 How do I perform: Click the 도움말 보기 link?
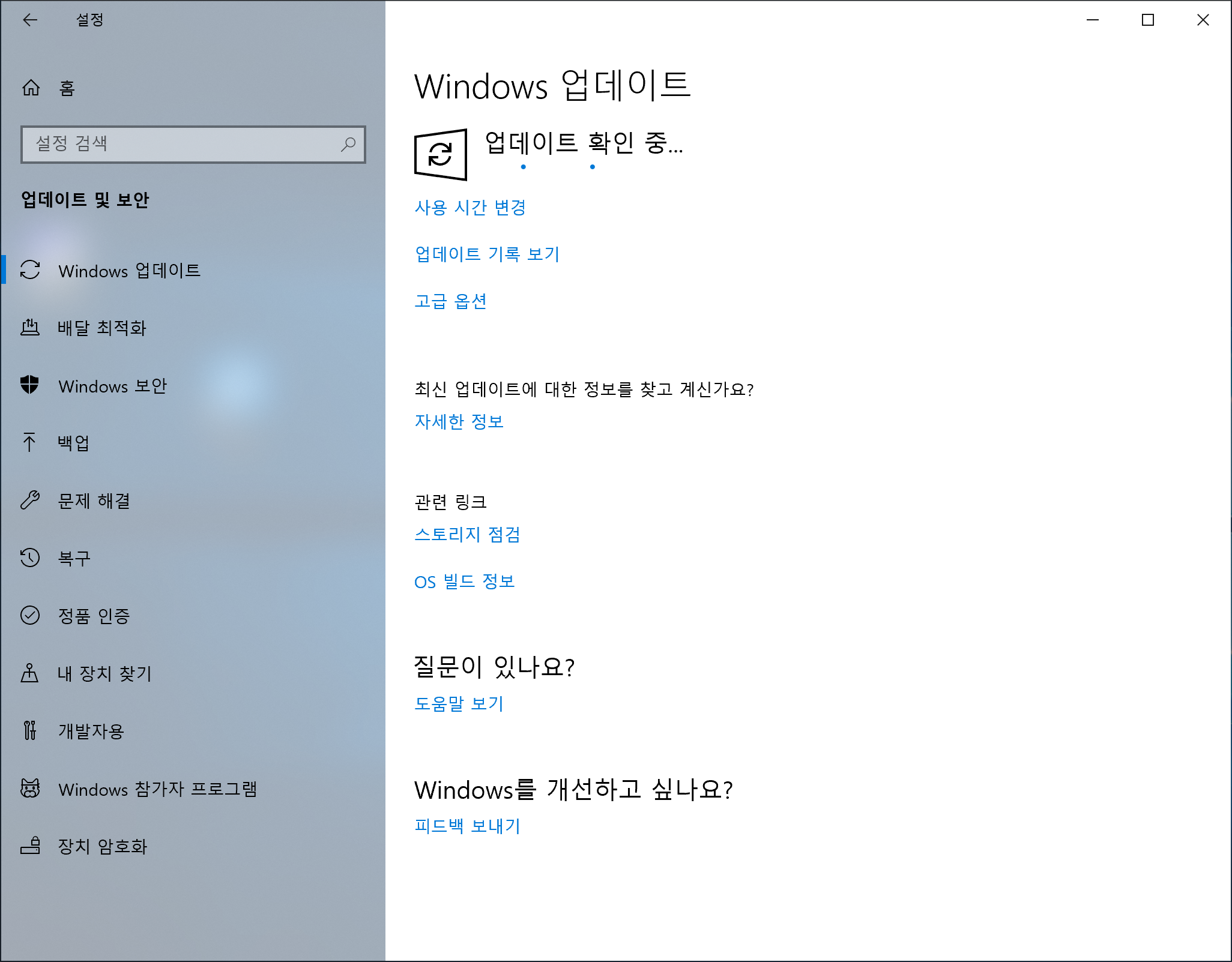[x=459, y=703]
